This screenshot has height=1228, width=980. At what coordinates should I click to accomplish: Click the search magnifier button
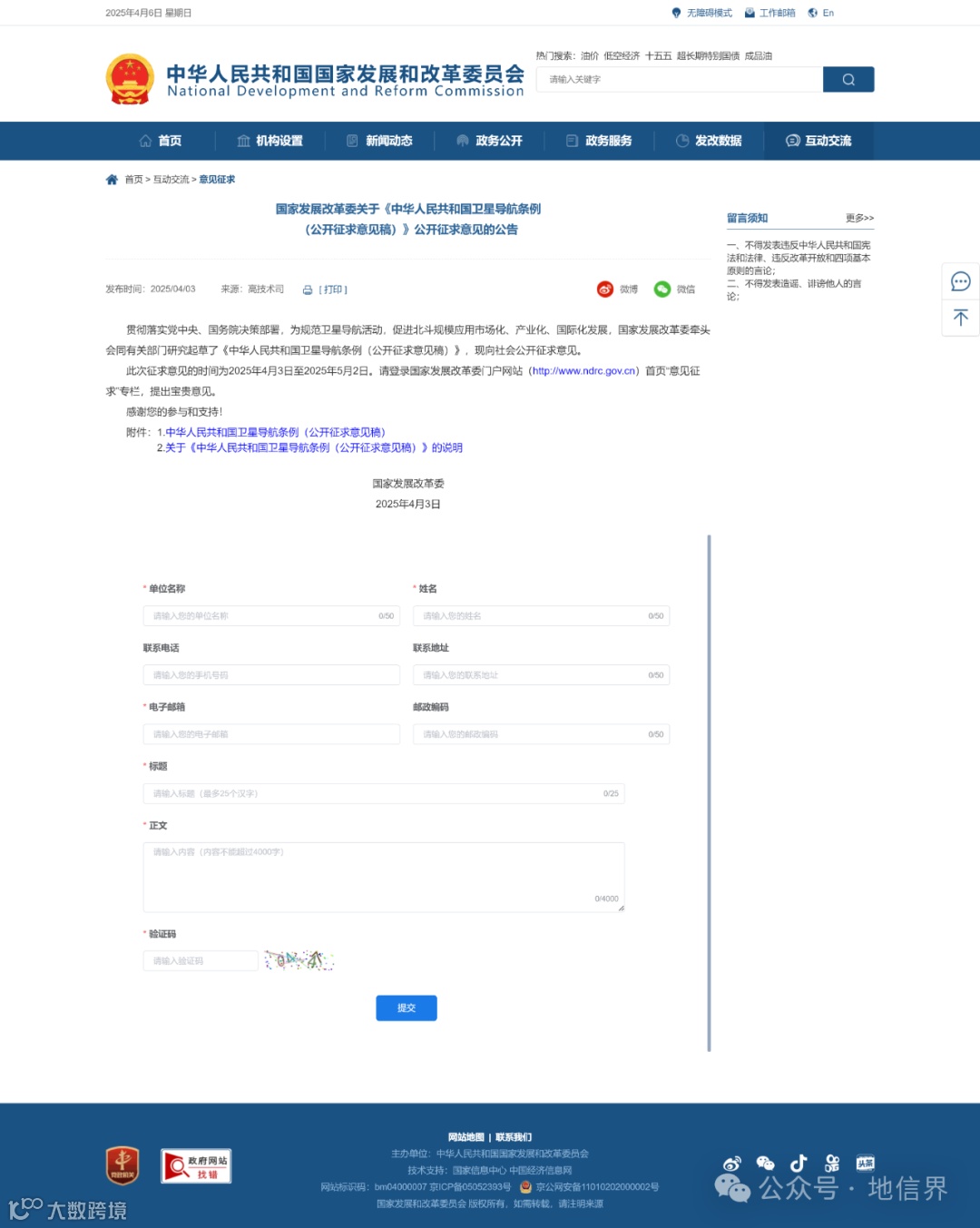coord(848,79)
